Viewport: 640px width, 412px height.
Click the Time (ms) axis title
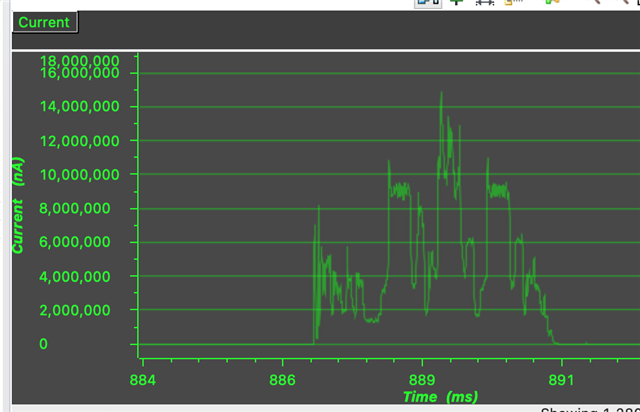[x=440, y=397]
